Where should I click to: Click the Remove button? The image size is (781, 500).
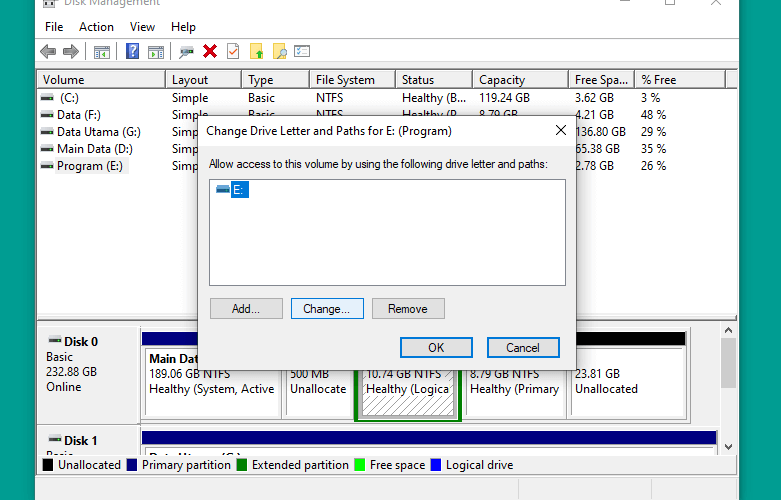408,309
